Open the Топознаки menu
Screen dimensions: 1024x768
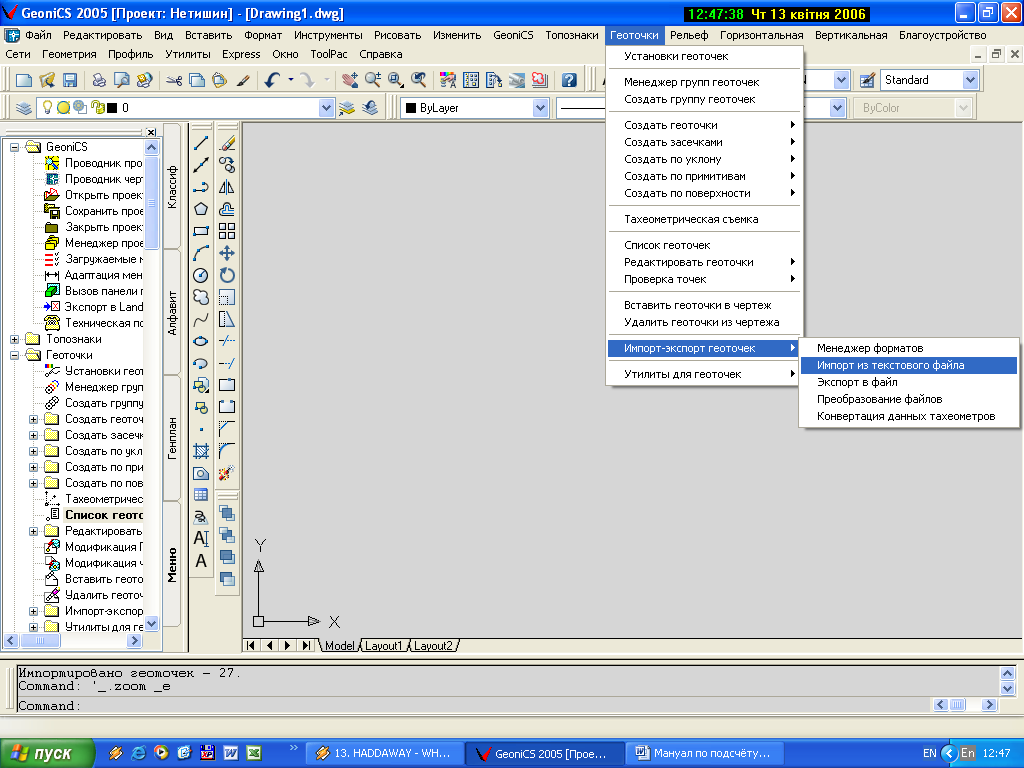(571, 35)
